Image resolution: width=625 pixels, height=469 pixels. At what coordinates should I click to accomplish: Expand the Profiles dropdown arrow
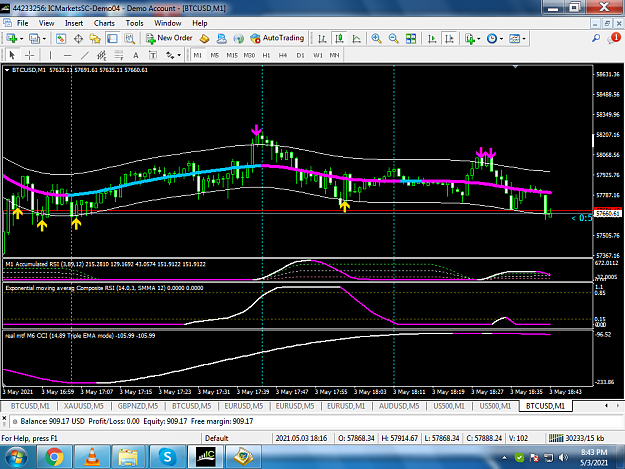[44, 39]
